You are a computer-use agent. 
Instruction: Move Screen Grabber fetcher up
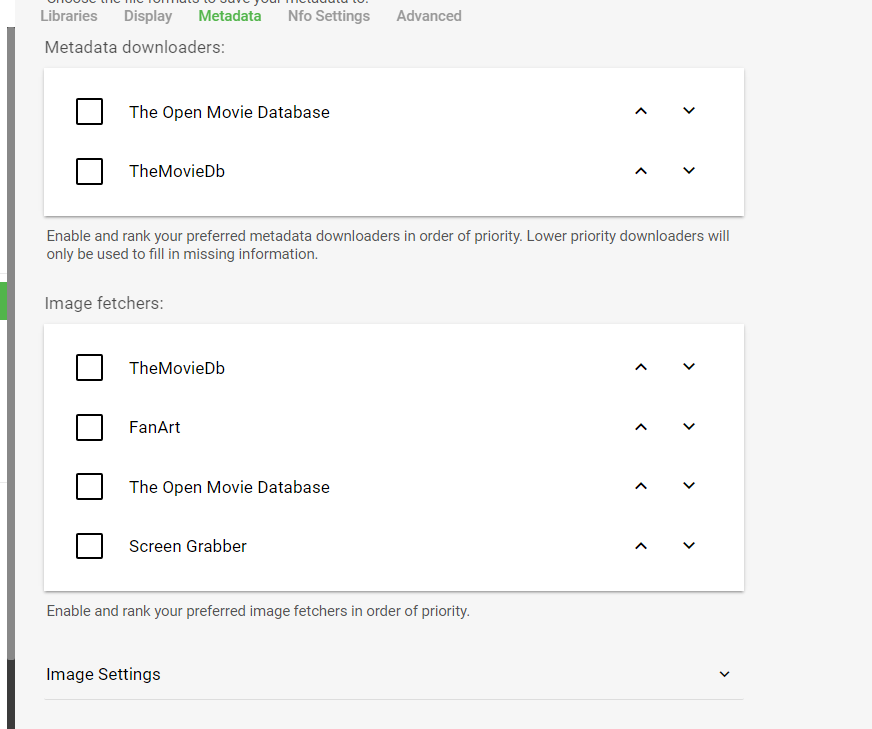641,546
